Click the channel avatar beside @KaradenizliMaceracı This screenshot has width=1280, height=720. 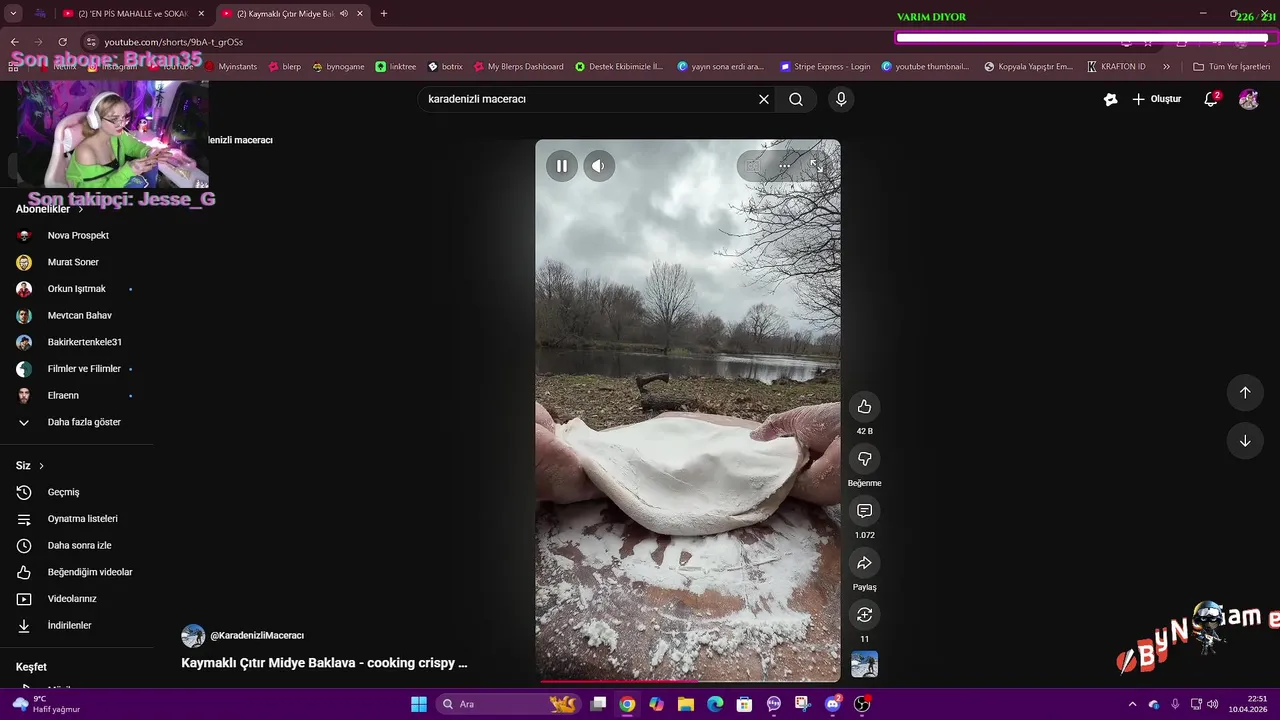(193, 636)
